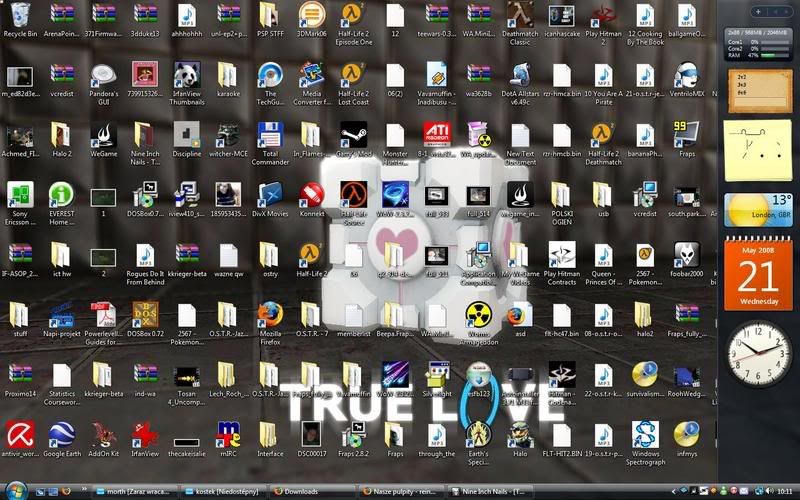
Task: Open Half-Life 2 Episode One shortcut
Action: [354, 15]
